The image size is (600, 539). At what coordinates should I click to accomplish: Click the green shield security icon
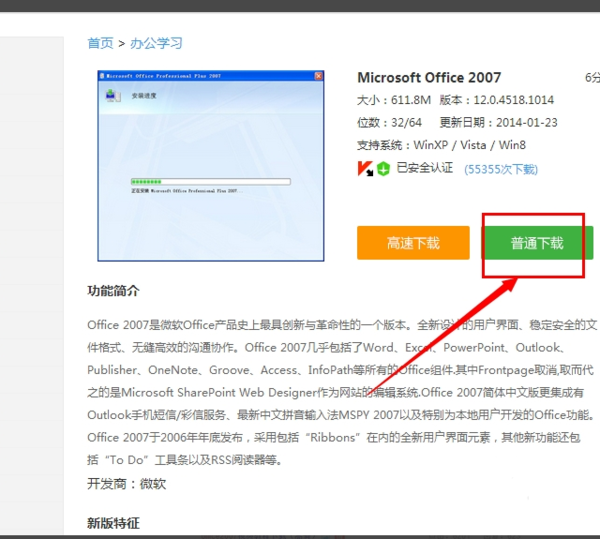click(x=383, y=168)
